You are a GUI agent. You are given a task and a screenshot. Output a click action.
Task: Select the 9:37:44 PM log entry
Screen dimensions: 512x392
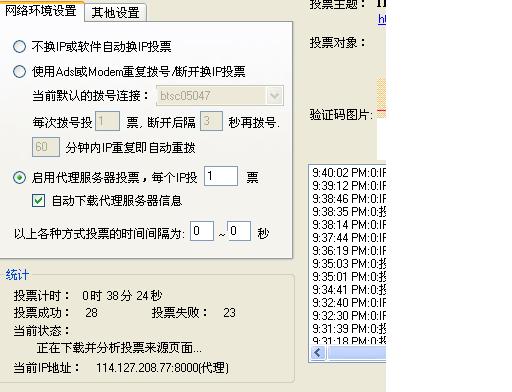click(x=349, y=238)
